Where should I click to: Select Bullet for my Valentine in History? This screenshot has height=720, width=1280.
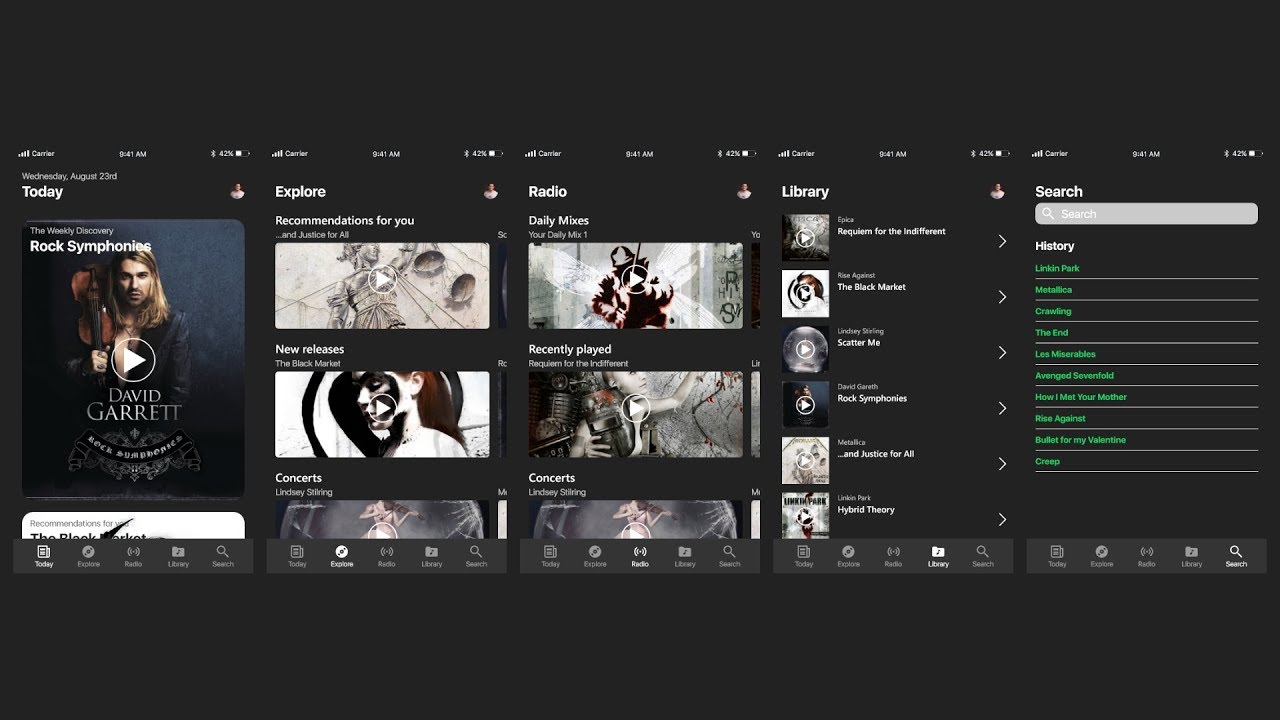(x=1080, y=440)
